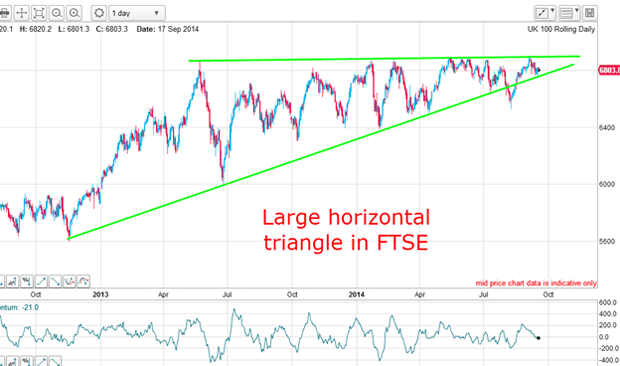Click the percent scale icon on main chart
Screen dimensions: 620x366
click(x=26, y=281)
